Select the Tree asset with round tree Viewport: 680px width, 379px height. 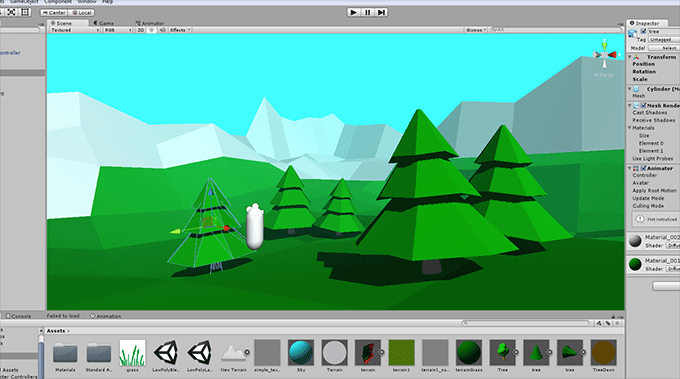point(503,356)
